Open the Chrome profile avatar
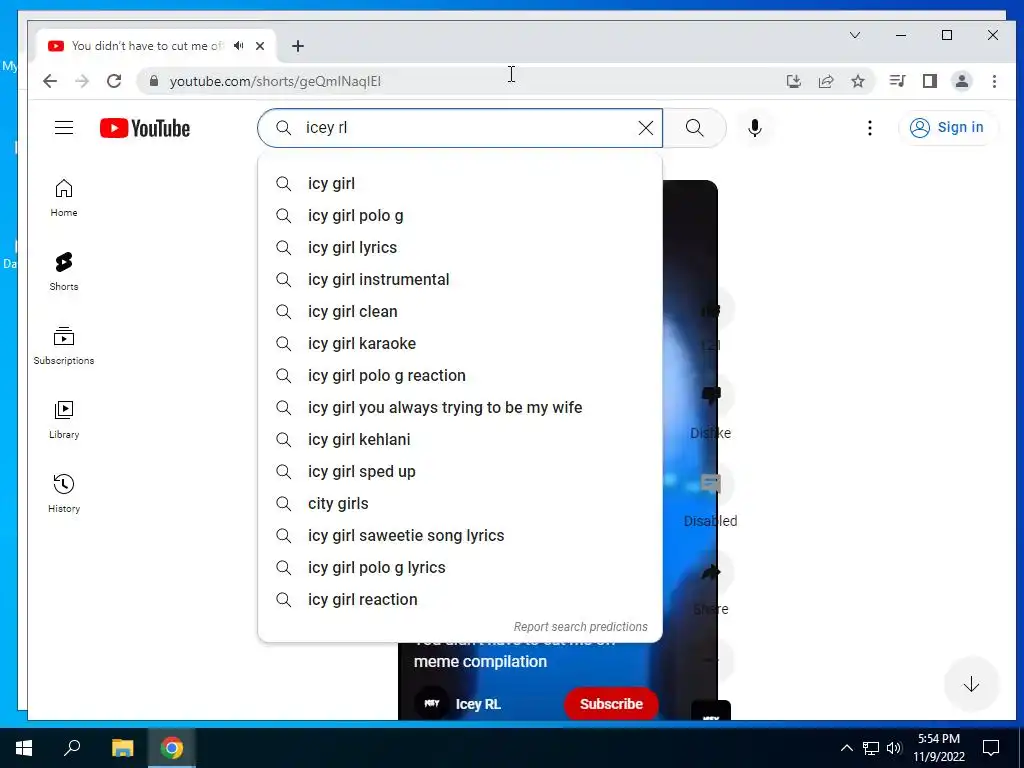The height and width of the screenshot is (768, 1024). (962, 81)
